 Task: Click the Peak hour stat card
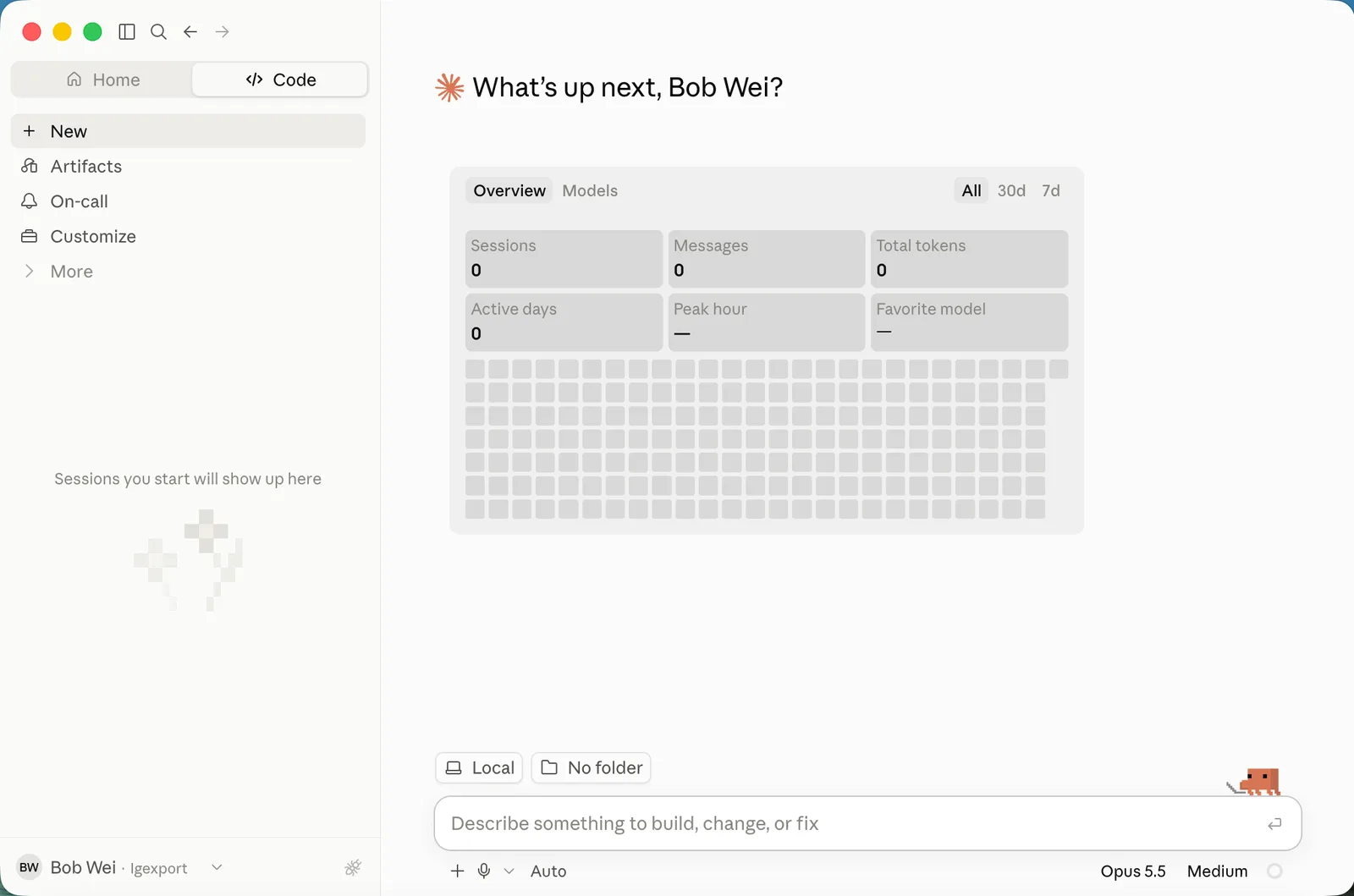click(x=767, y=322)
